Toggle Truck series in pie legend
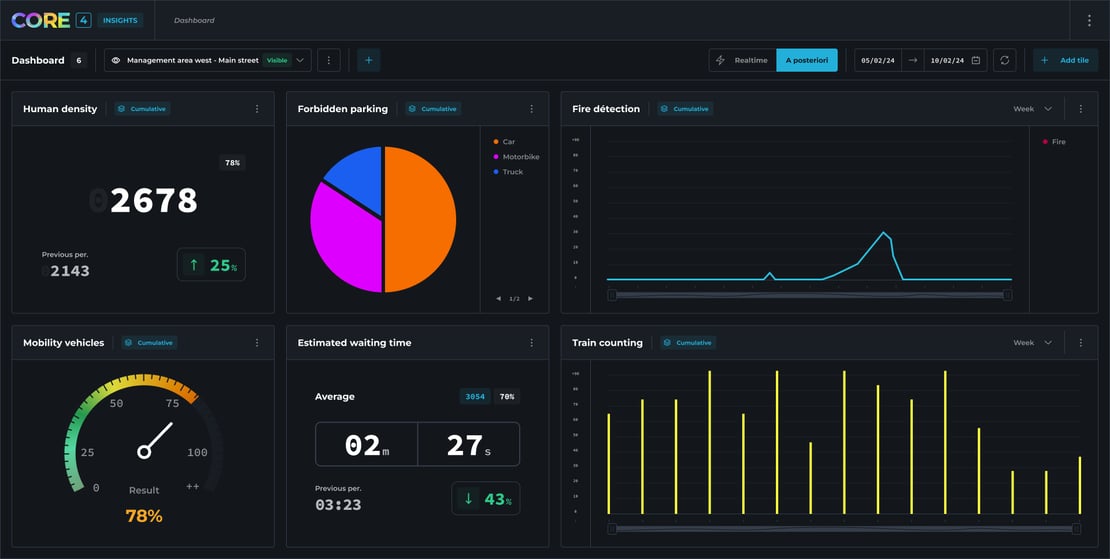Viewport: 1110px width, 559px height. (508, 172)
